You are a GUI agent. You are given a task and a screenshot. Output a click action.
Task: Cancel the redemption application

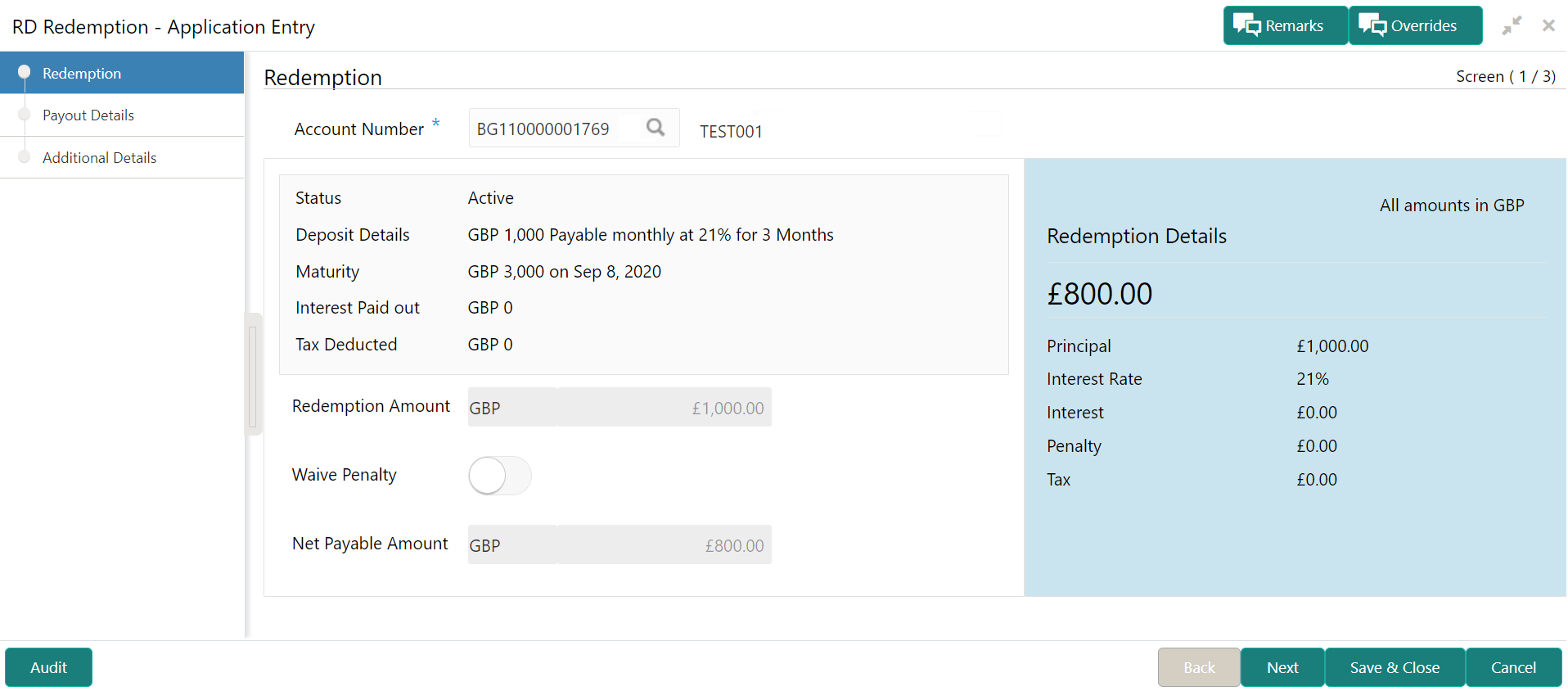pos(1513,667)
